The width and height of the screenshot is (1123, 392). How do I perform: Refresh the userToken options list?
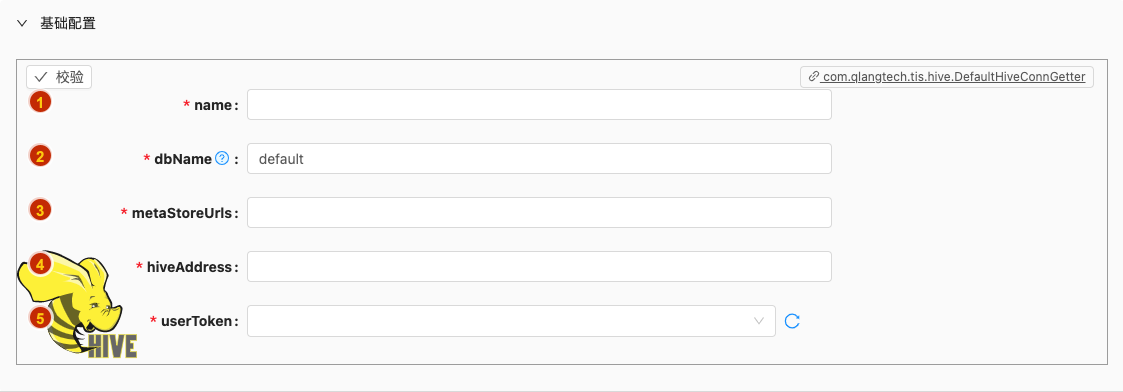(791, 321)
